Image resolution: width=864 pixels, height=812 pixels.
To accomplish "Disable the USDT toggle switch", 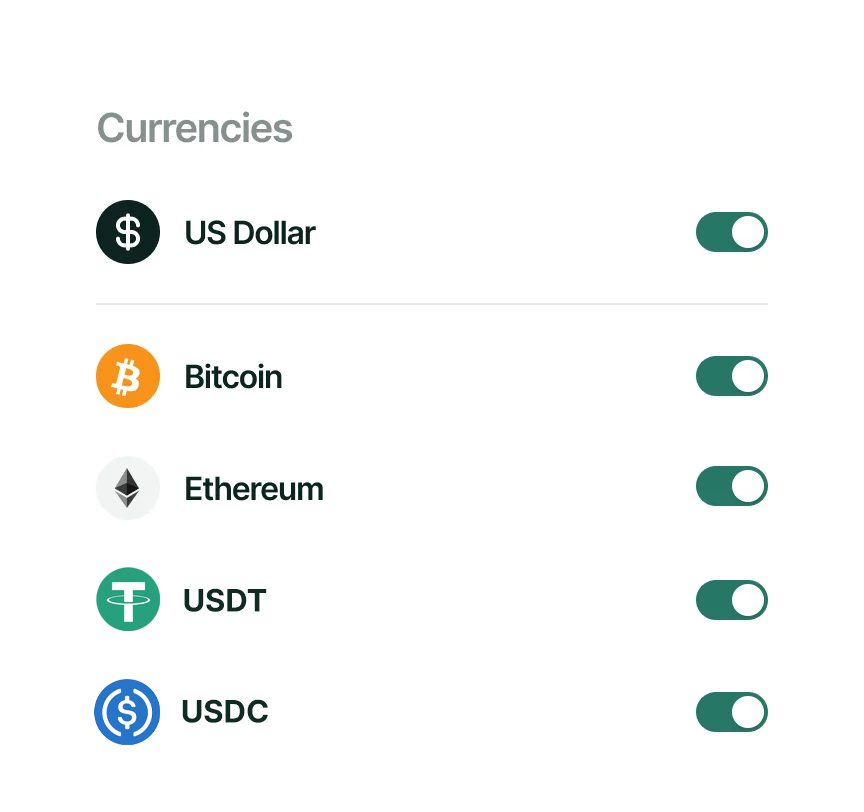I will (731, 600).
